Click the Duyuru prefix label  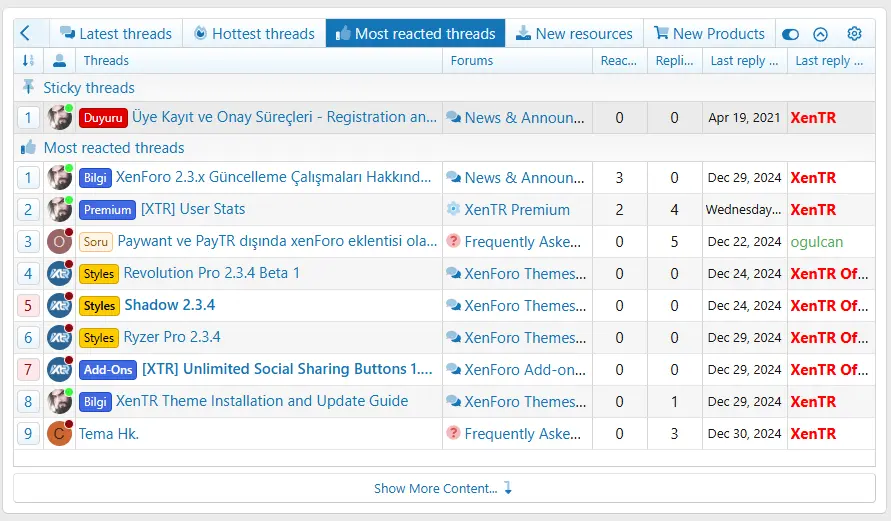[103, 118]
